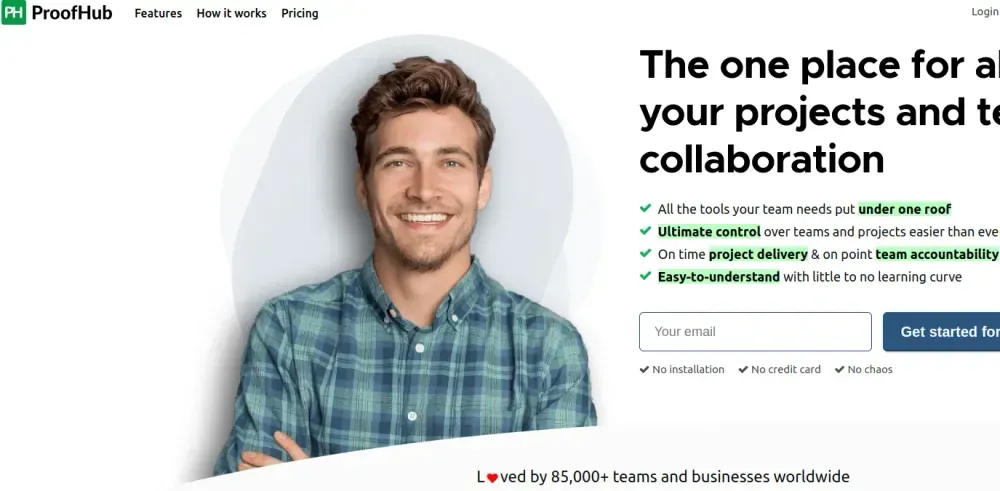This screenshot has height=491, width=1000.
Task: Click the green checkmark beside 'Easy-to-understand'
Action: pos(645,275)
